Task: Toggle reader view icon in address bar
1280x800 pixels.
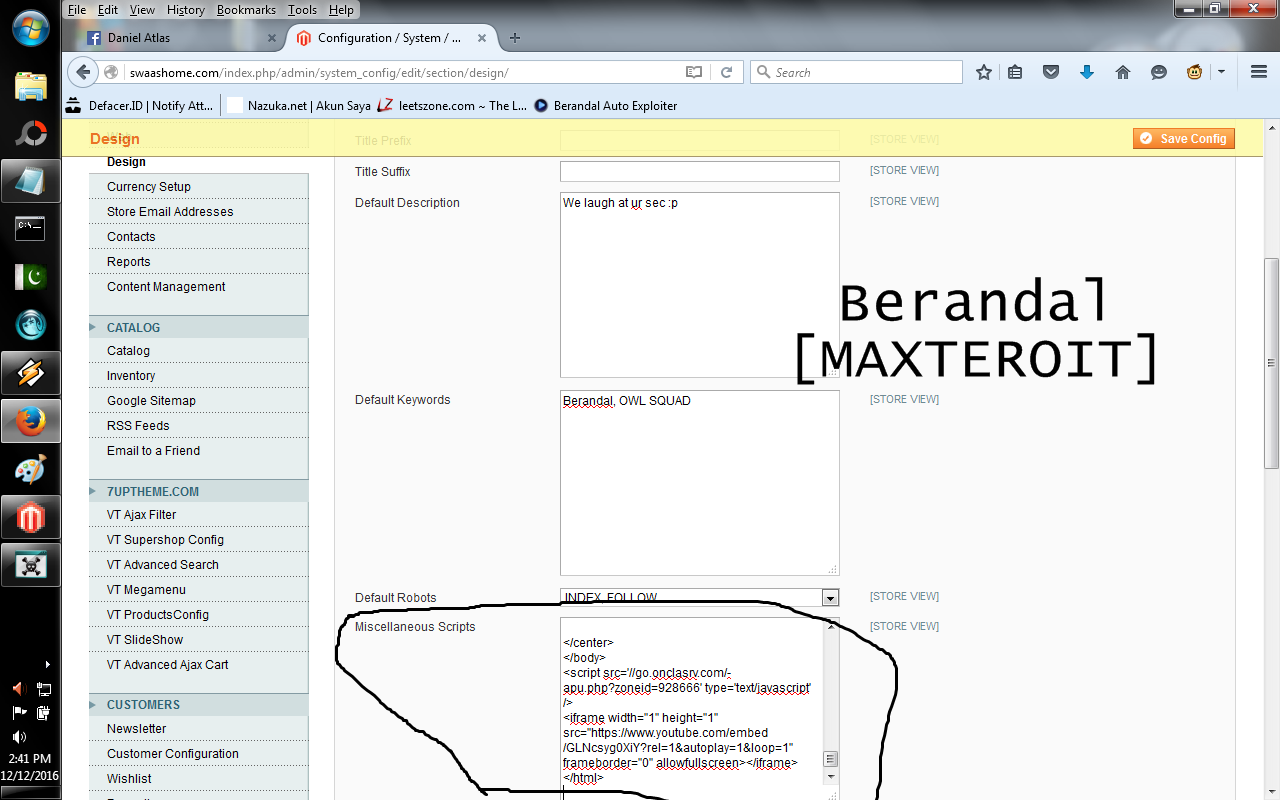Action: click(x=694, y=72)
